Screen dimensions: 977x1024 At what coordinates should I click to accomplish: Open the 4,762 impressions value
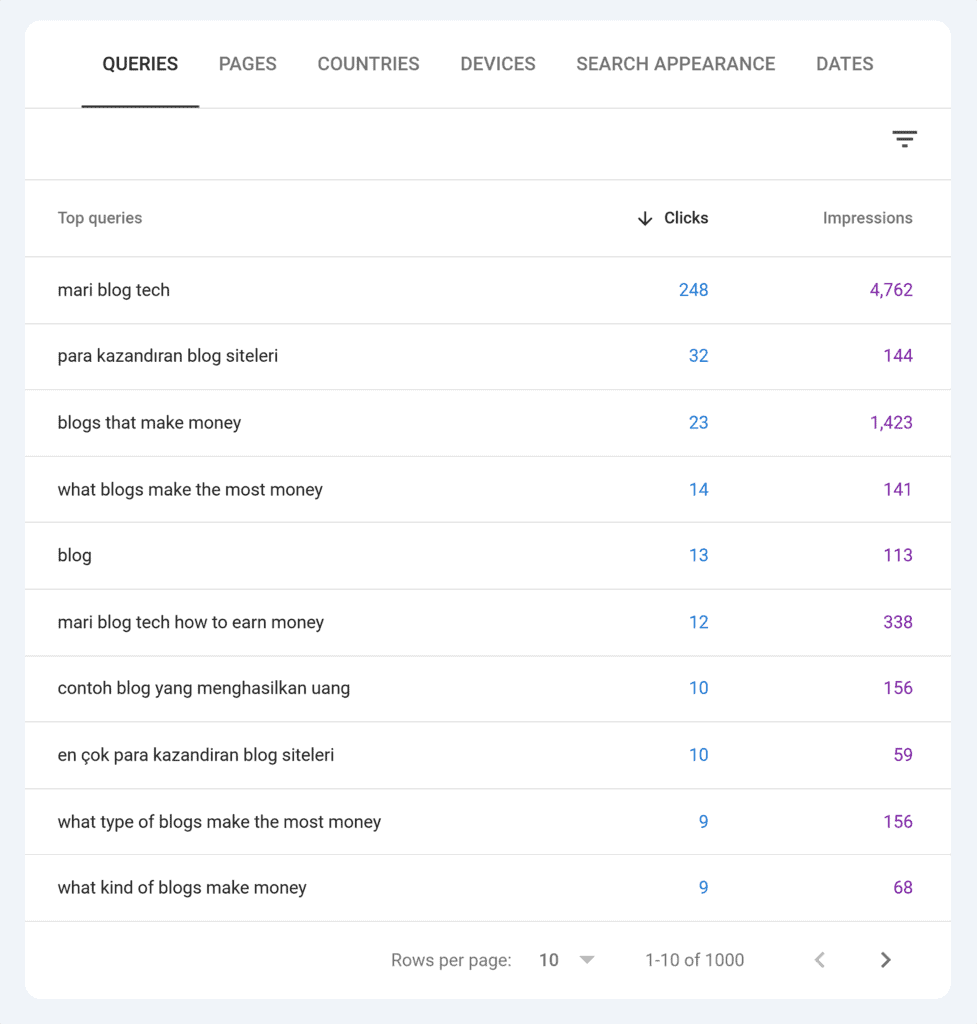point(893,290)
